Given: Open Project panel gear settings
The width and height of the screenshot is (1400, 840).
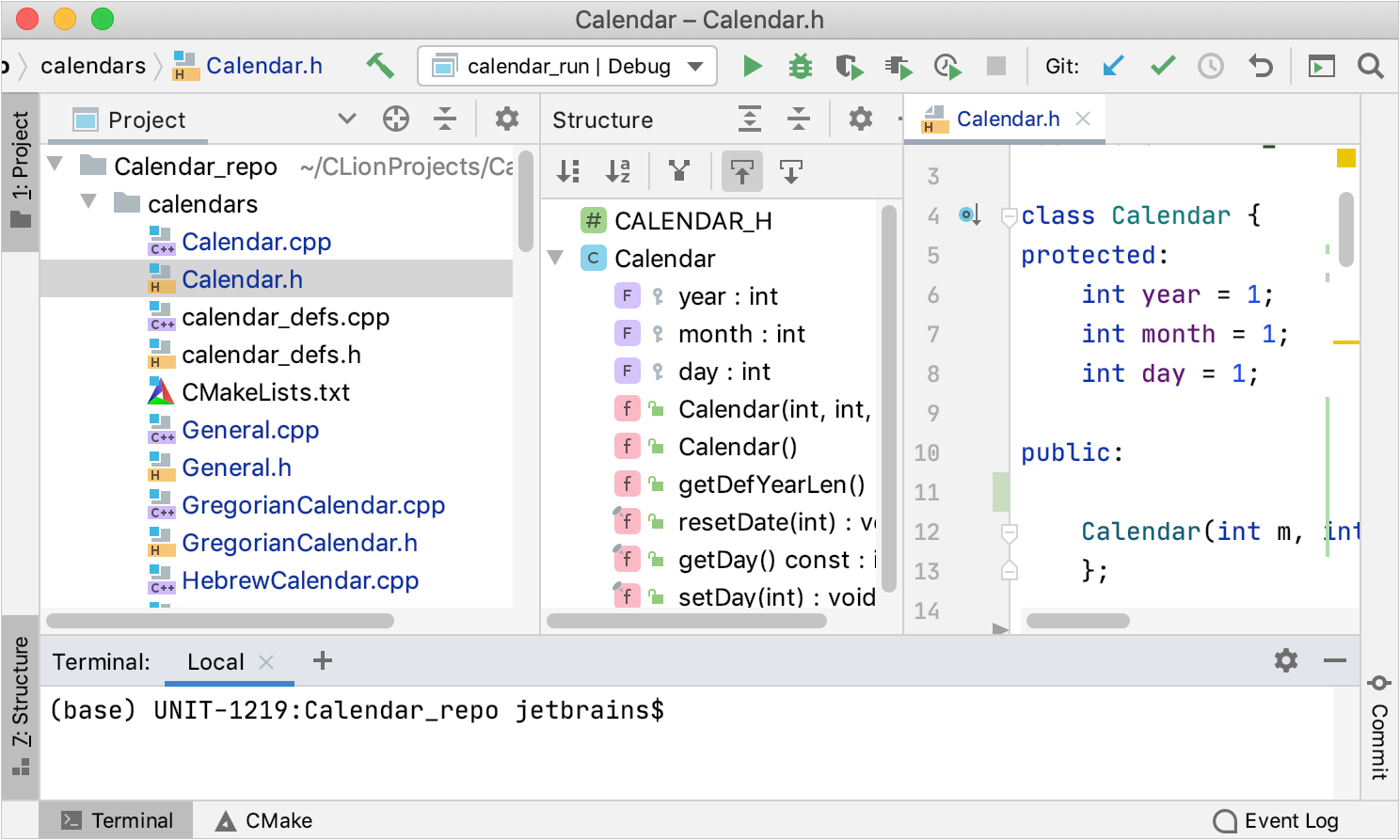Looking at the screenshot, I should [x=507, y=119].
